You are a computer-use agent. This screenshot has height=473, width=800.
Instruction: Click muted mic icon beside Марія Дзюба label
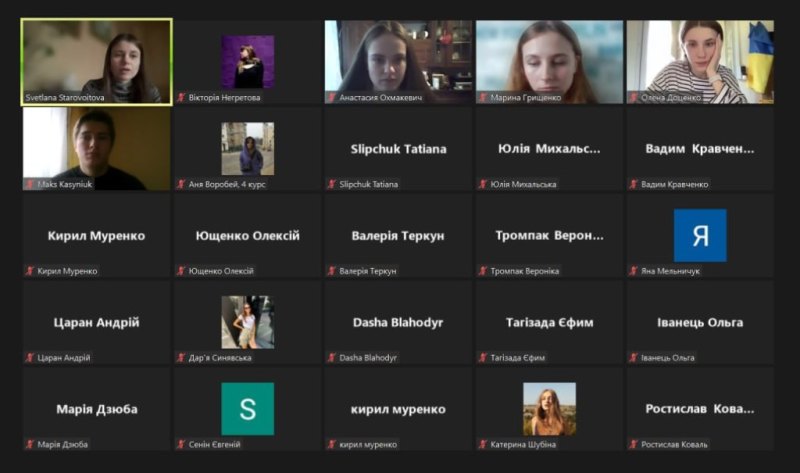tap(30, 444)
